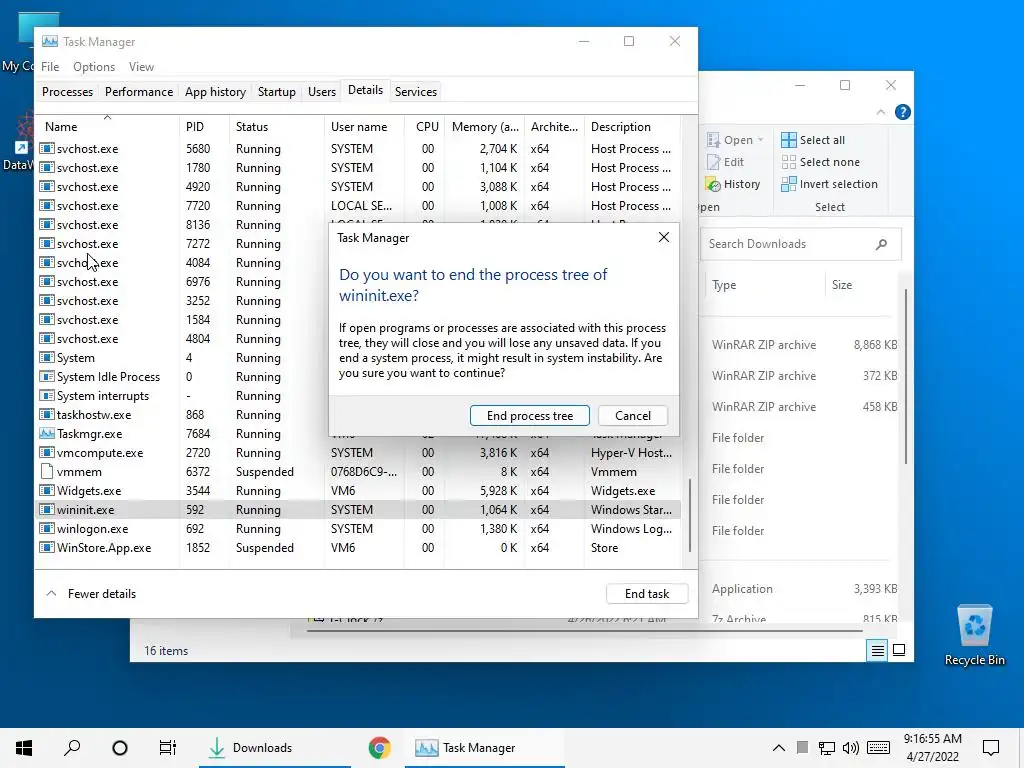Screen dimensions: 1024x768
Task: Open volume control in system tray
Action: 850,748
